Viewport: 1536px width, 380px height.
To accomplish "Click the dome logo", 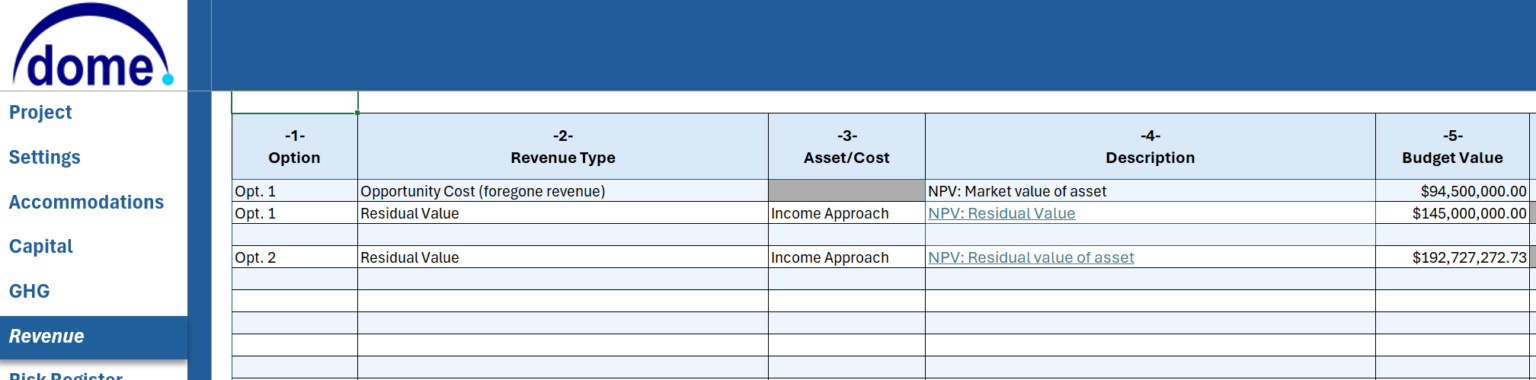I will coord(93,45).
